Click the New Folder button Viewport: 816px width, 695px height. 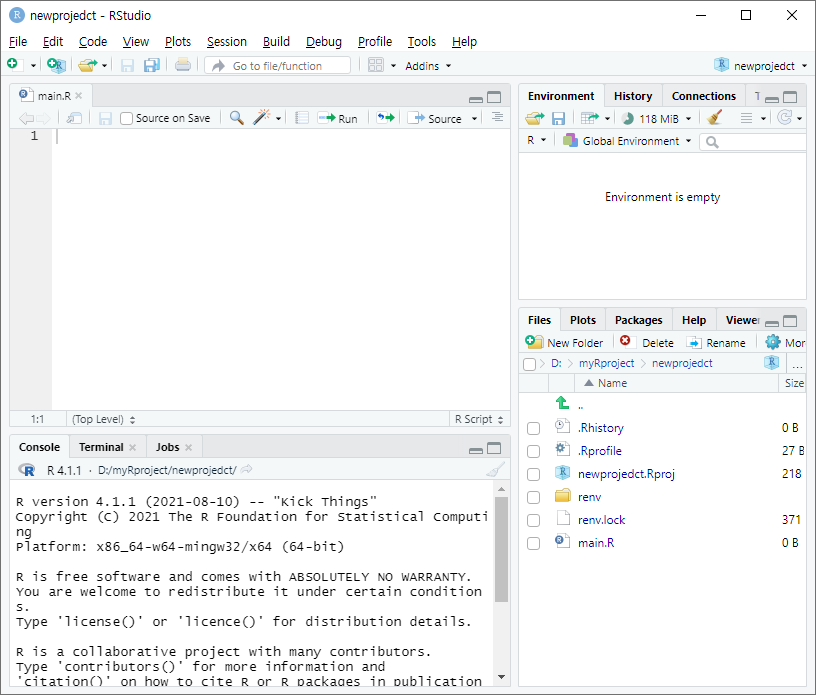point(564,343)
